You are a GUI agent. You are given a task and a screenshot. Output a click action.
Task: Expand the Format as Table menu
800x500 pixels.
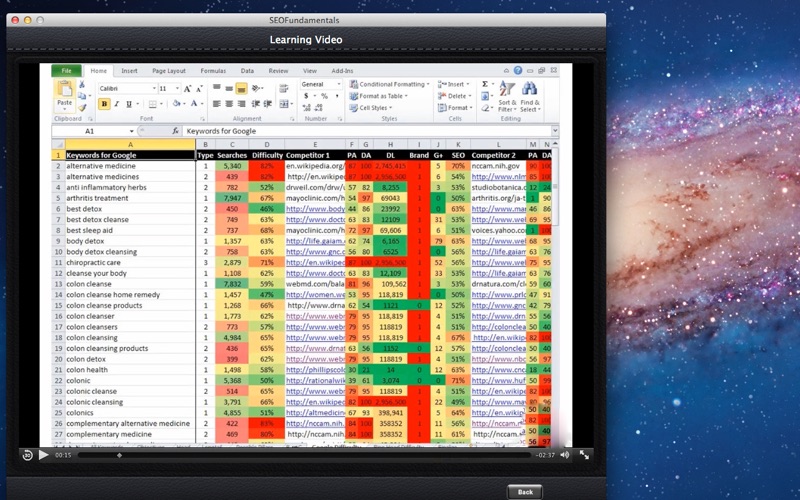click(379, 96)
